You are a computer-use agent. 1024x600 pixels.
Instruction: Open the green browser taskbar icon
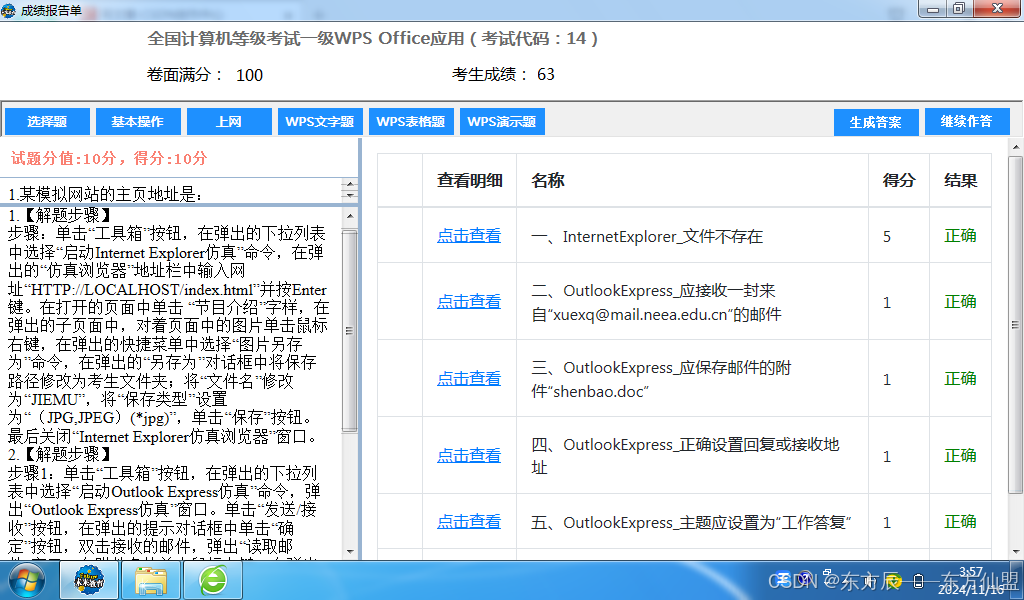213,580
